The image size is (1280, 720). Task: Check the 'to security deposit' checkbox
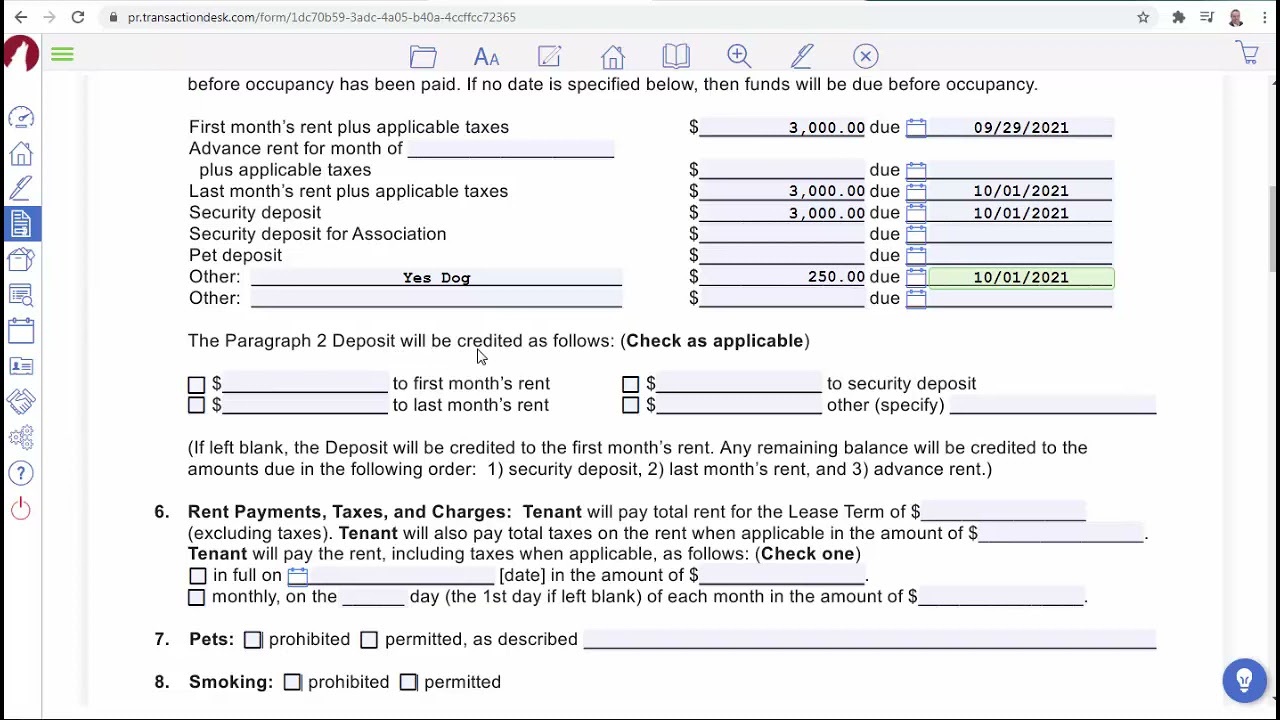coord(630,384)
